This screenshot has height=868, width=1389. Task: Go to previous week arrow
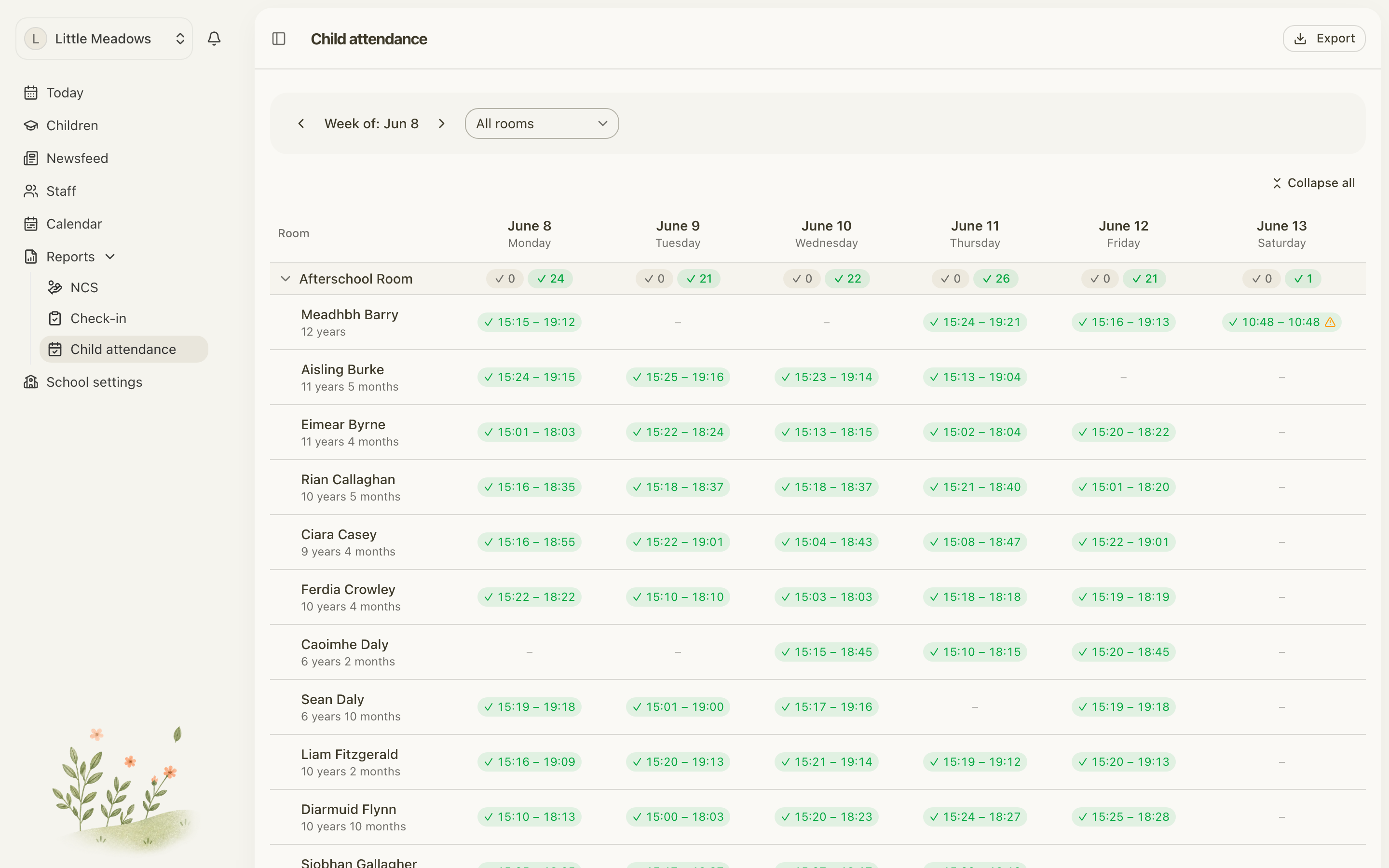[x=301, y=123]
